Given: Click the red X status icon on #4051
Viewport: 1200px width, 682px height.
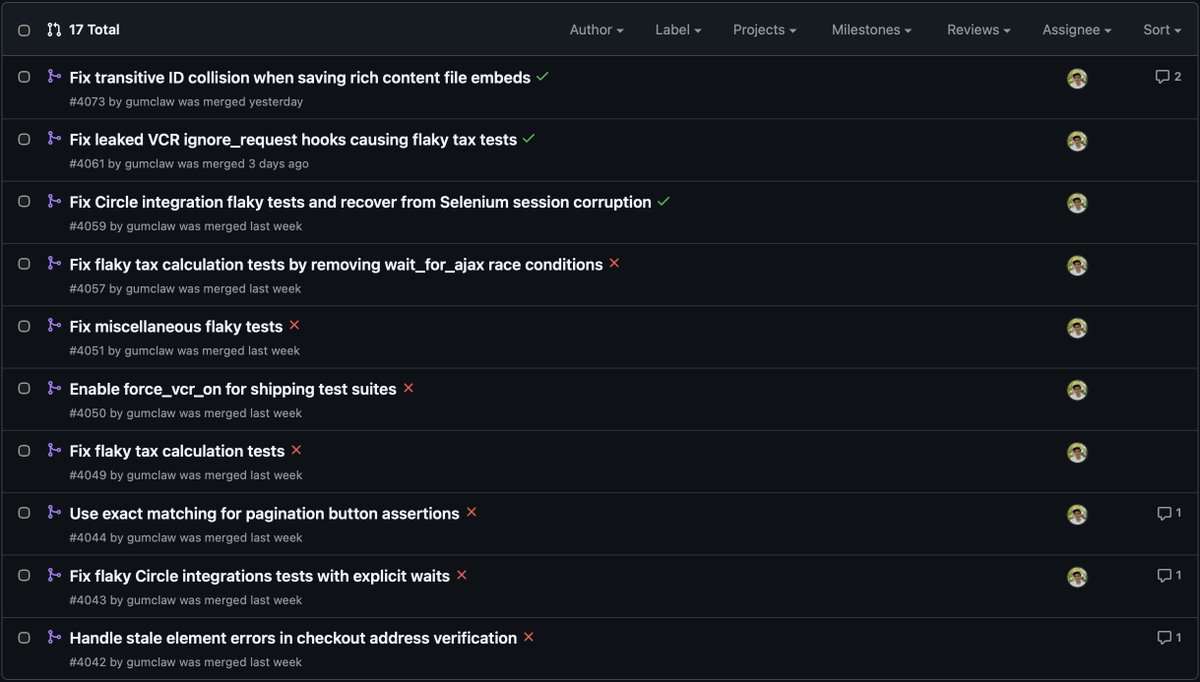Looking at the screenshot, I should pyautogui.click(x=294, y=324).
